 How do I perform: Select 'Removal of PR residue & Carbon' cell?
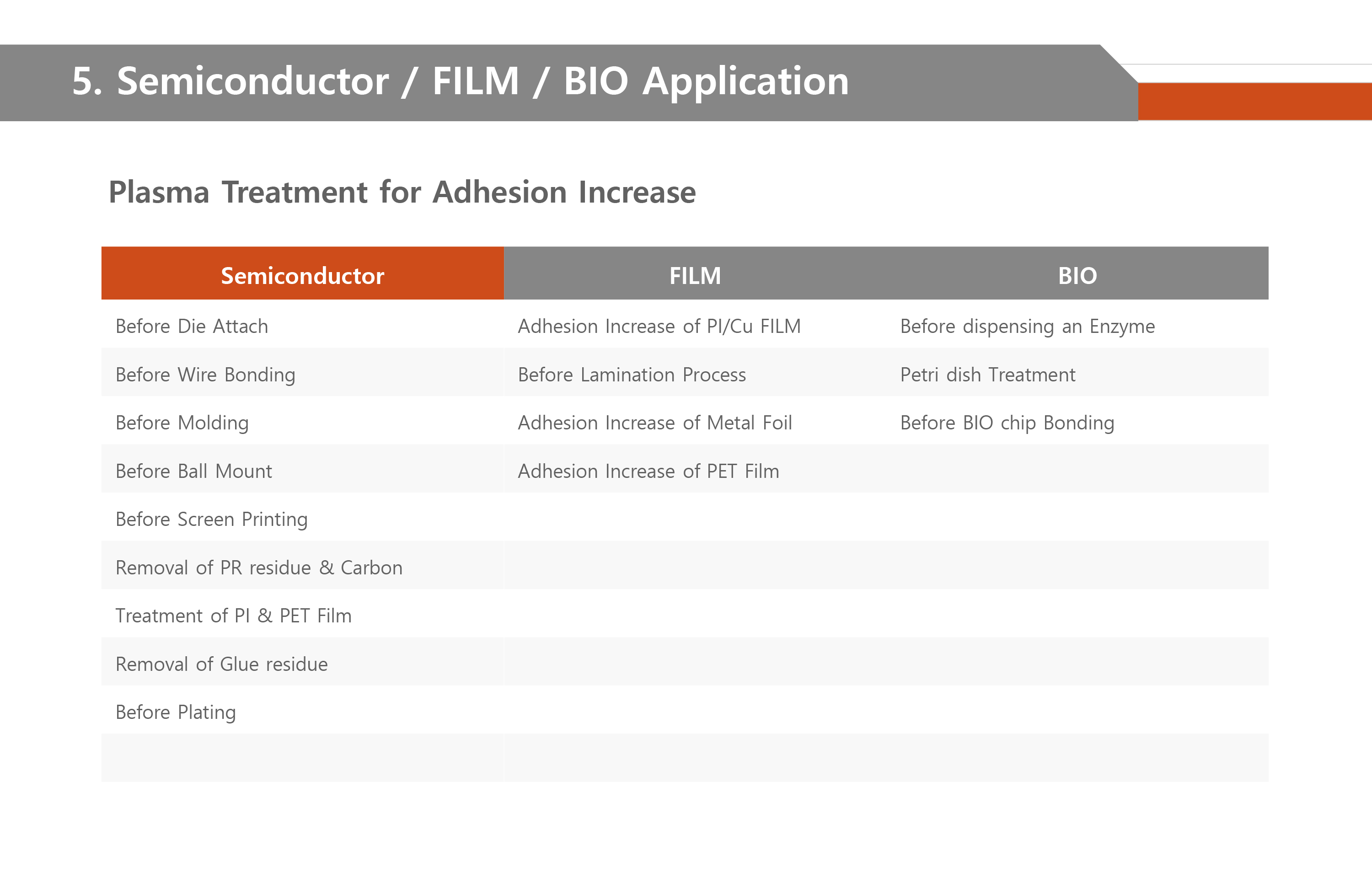point(259,568)
